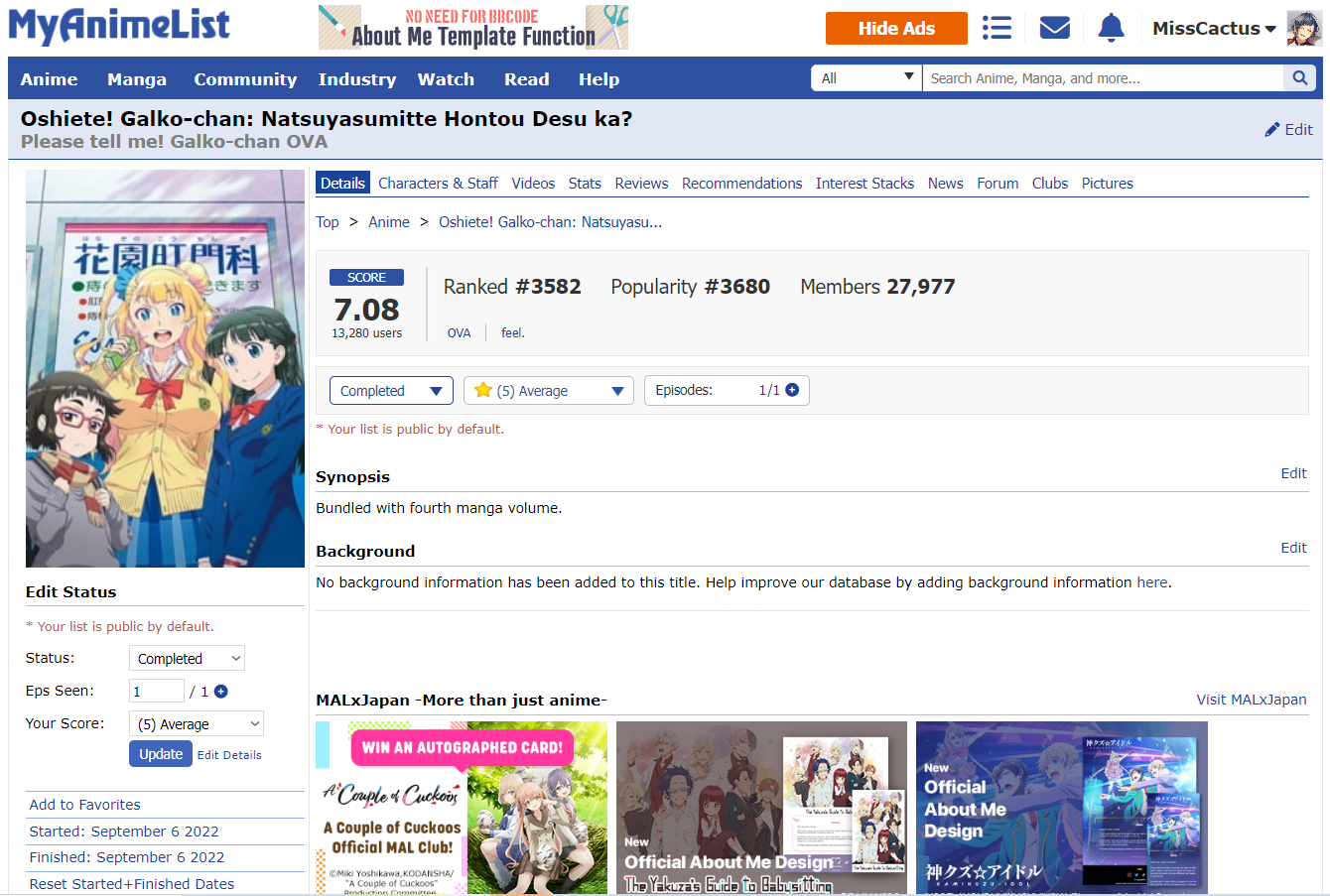Click the MissCactus profile avatar
Screen dimensions: 1330x896
click(1303, 29)
